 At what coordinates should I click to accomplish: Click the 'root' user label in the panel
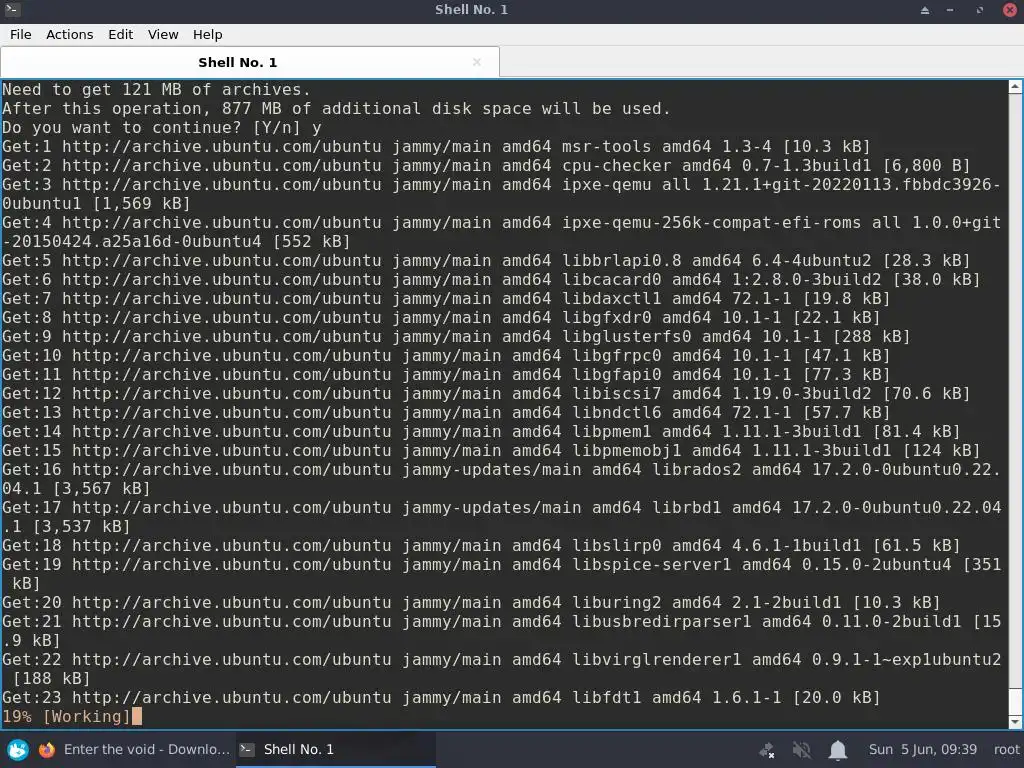pyautogui.click(x=1006, y=750)
